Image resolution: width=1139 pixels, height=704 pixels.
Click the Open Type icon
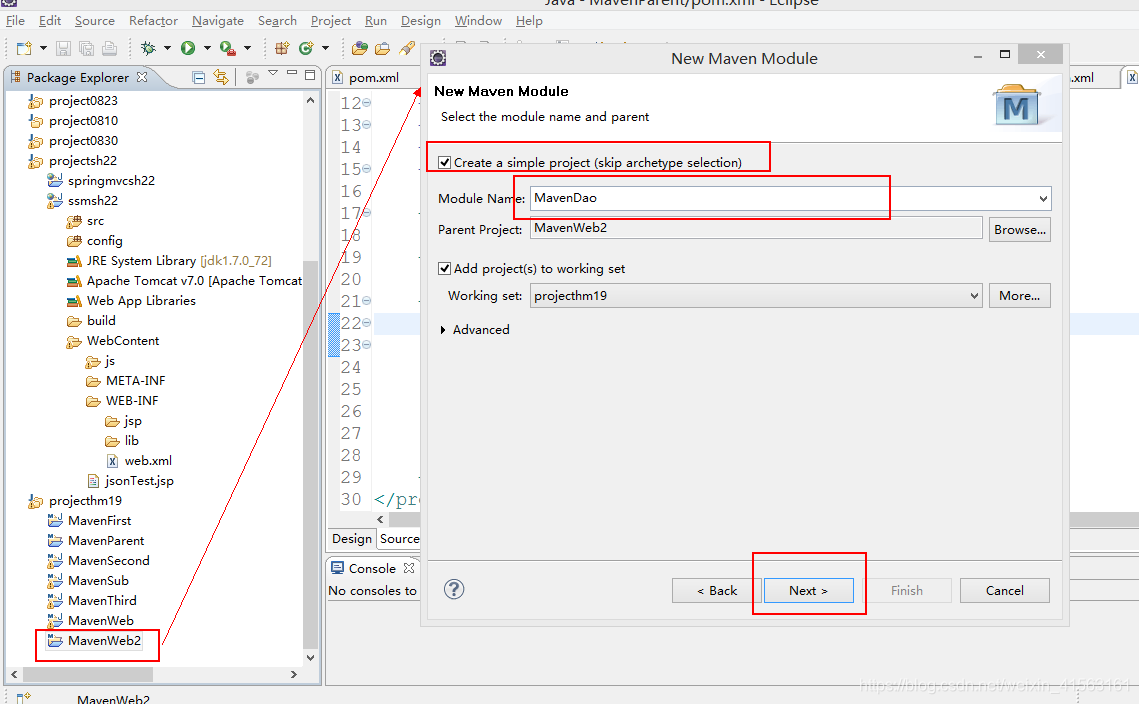pos(359,48)
